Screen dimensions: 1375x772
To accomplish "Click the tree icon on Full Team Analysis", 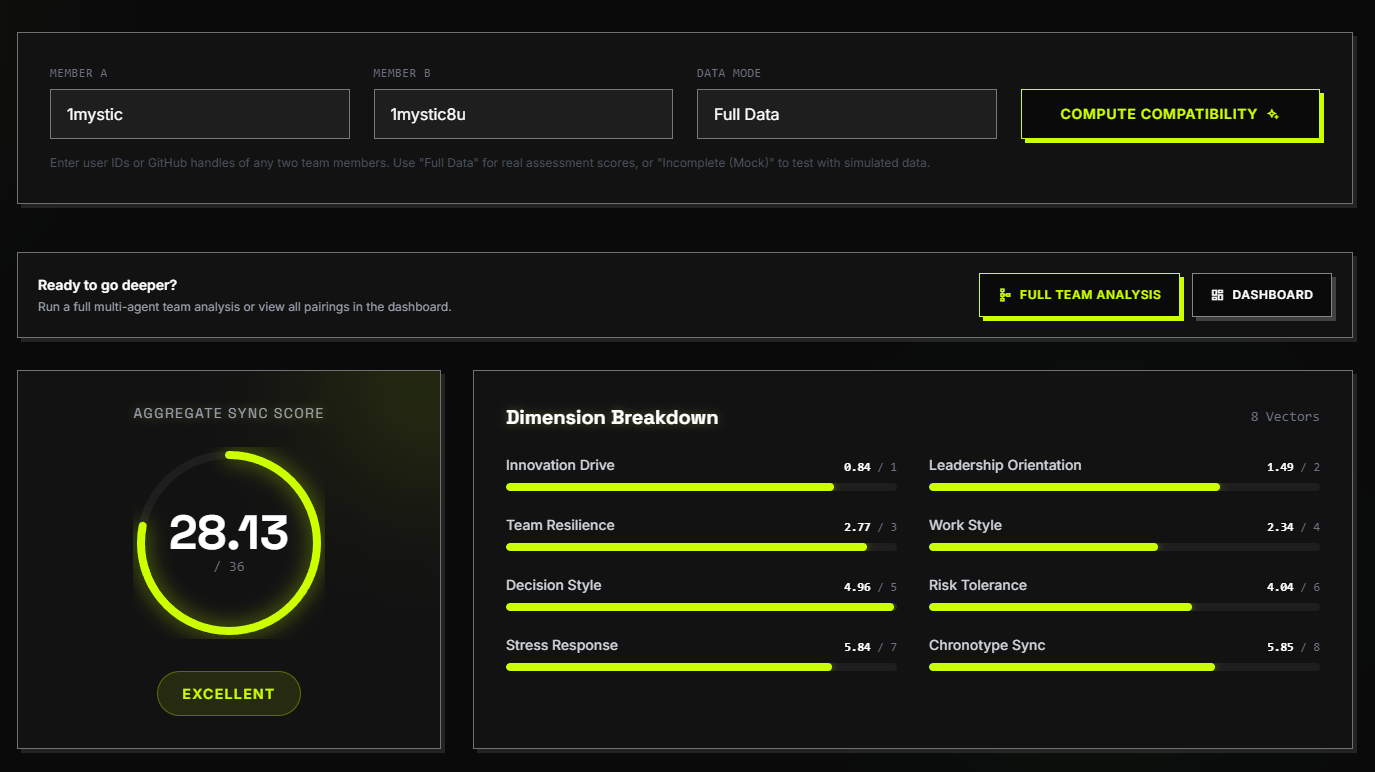I will point(1005,295).
